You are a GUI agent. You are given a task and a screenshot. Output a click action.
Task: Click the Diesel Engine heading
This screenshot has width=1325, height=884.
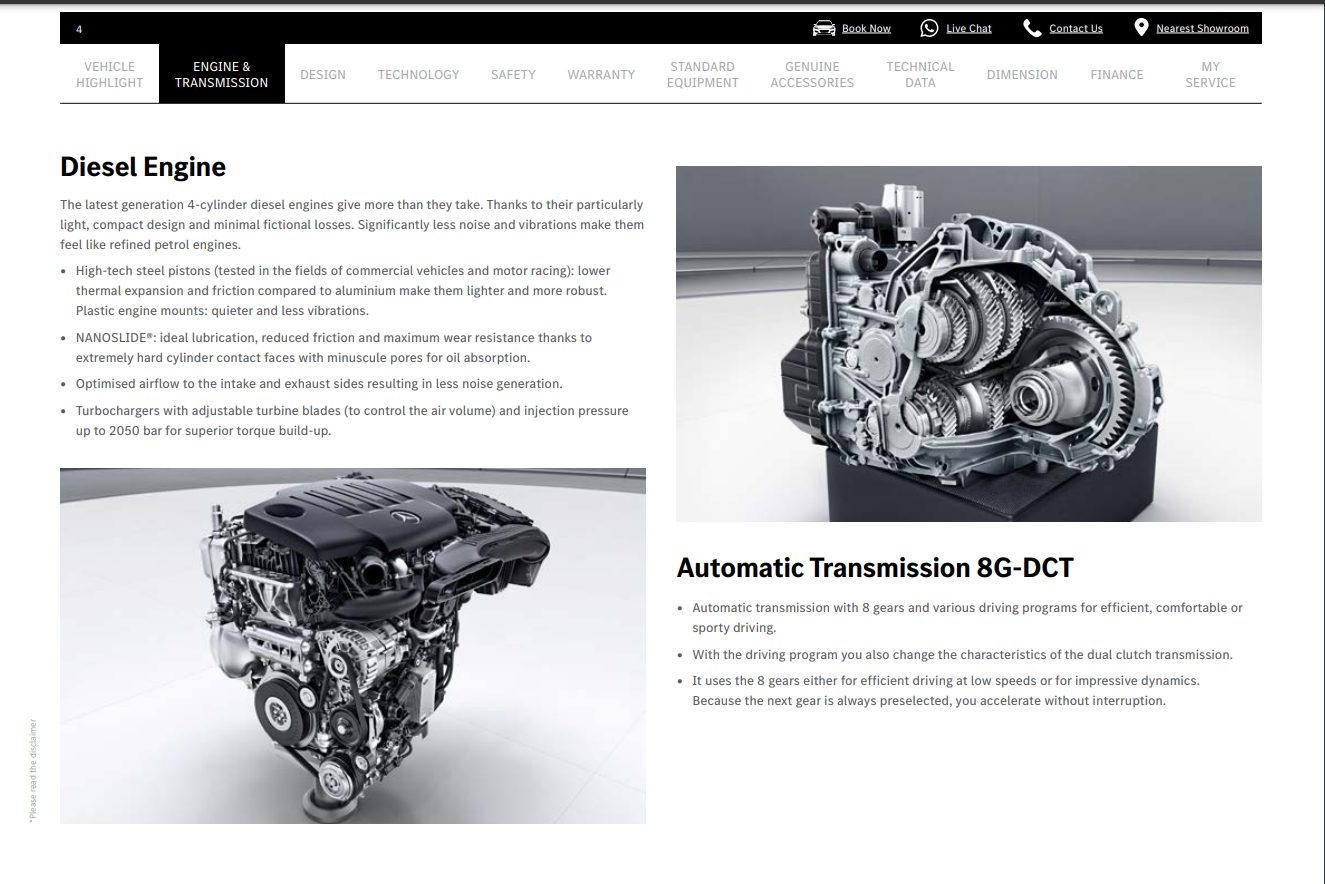143,166
